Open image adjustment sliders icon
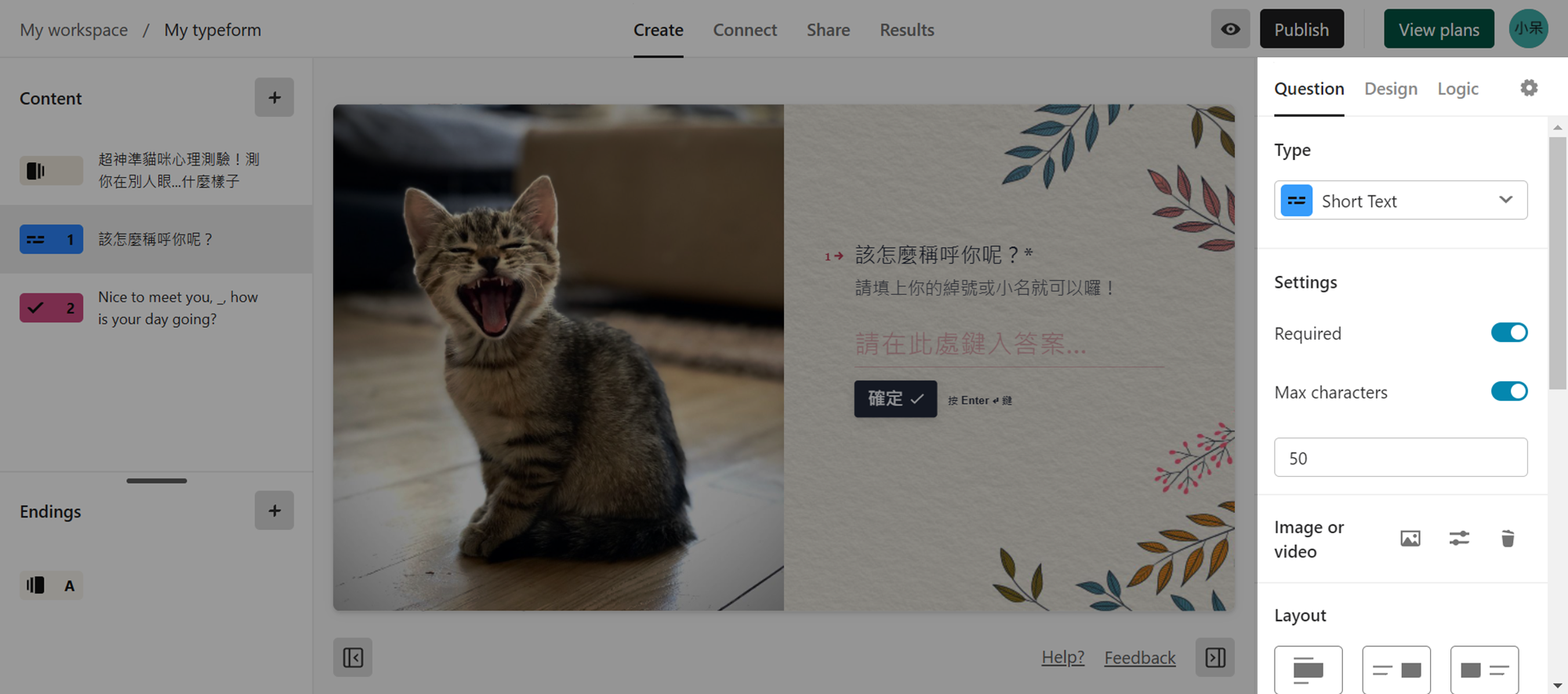The height and width of the screenshot is (694, 1568). point(1459,539)
